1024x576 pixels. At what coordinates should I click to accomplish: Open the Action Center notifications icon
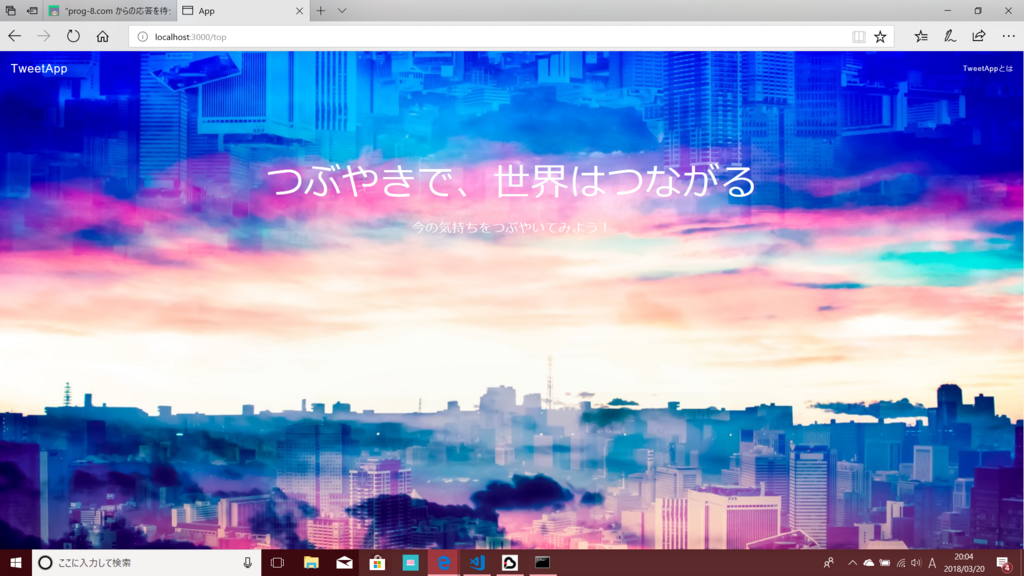[x=1004, y=562]
